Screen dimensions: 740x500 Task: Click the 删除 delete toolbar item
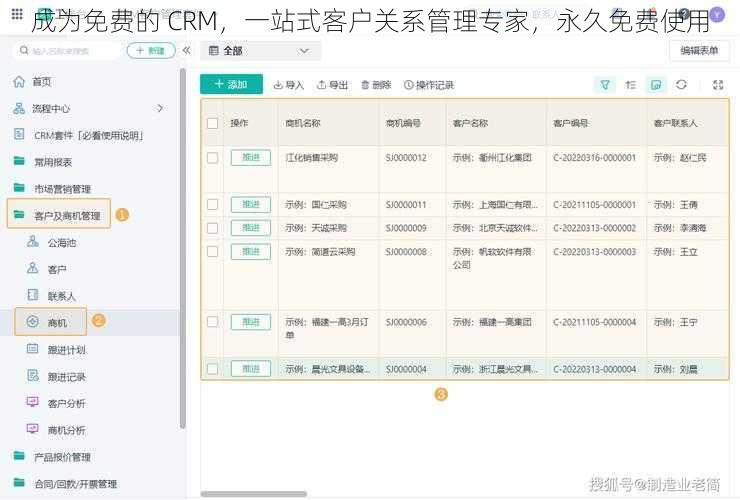point(376,85)
